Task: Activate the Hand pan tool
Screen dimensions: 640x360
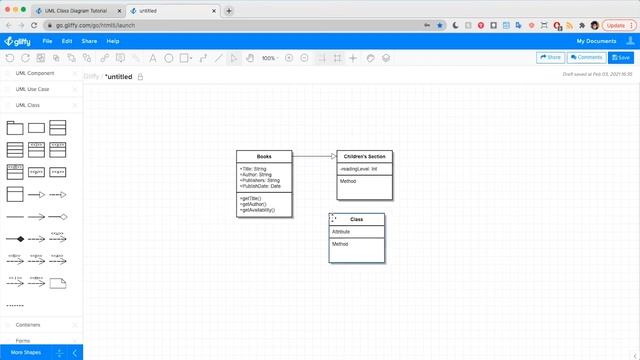Action: [x=250, y=58]
